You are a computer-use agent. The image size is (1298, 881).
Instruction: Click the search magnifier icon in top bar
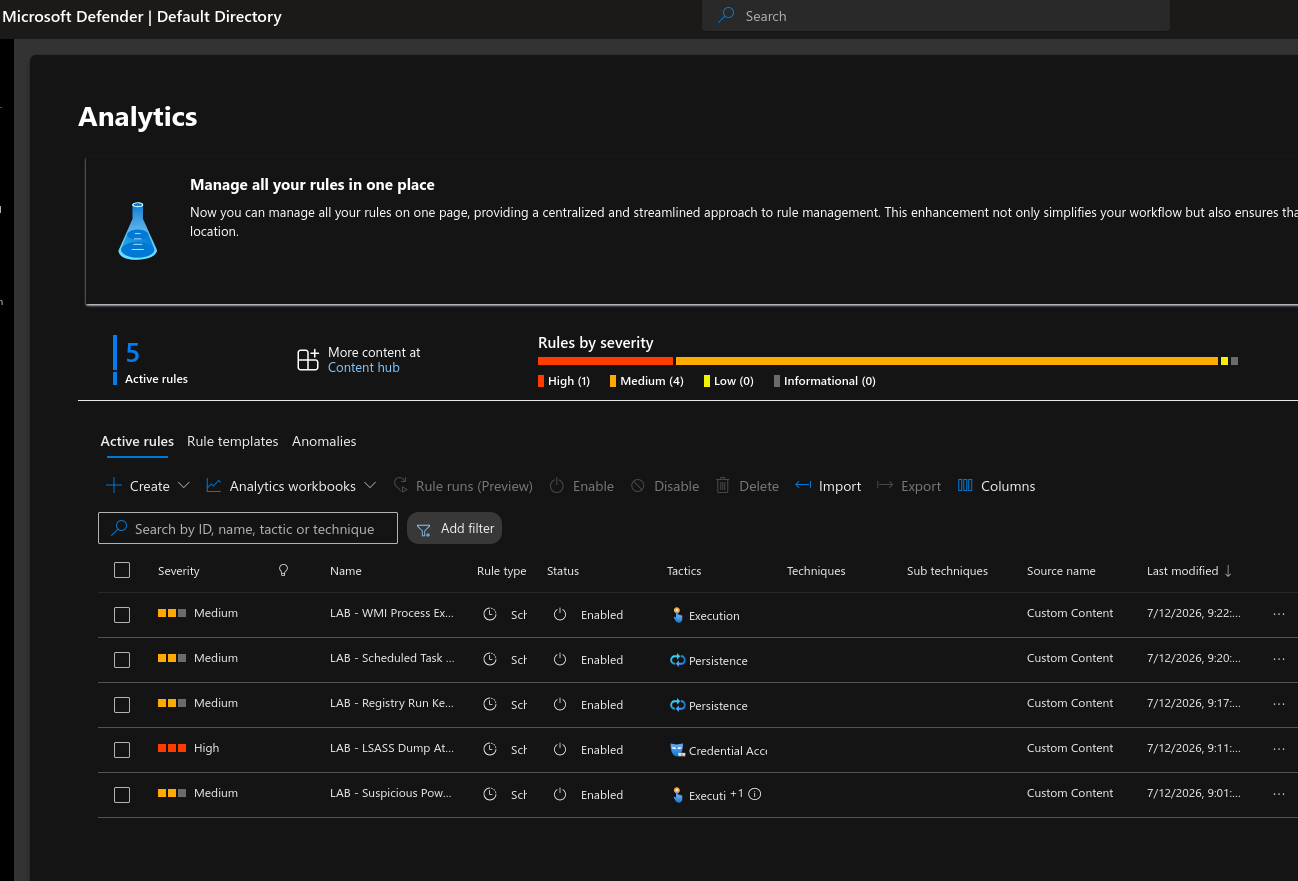click(727, 16)
